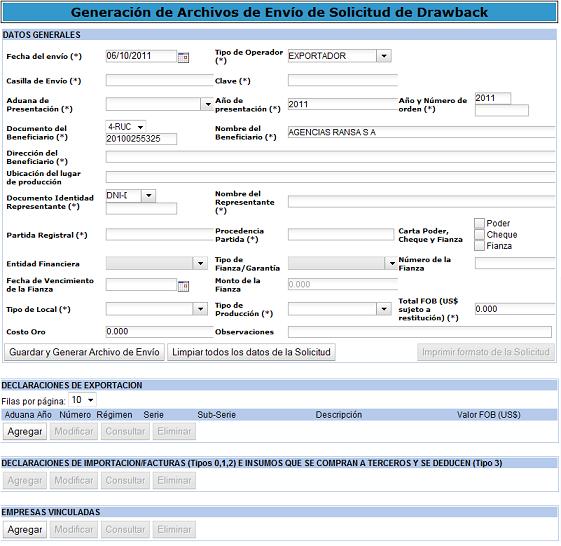Click the Descripción column header

click(338, 415)
